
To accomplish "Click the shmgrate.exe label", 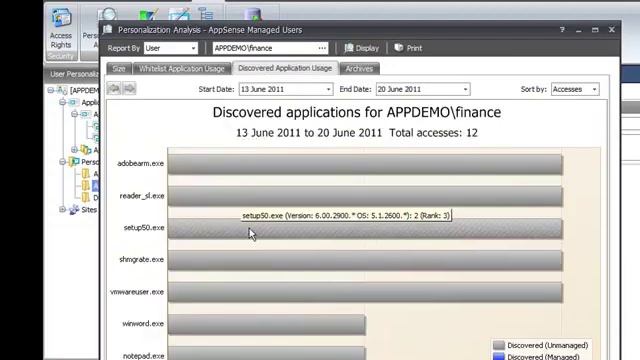I will 142,259.
